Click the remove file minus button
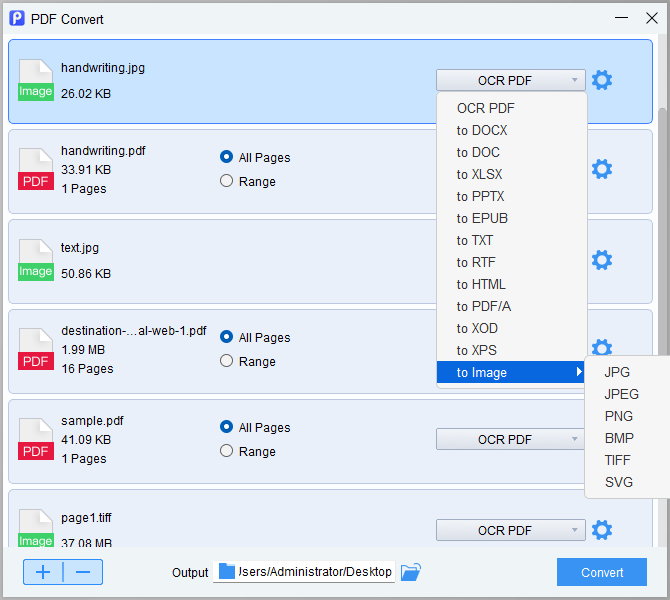 pos(83,572)
